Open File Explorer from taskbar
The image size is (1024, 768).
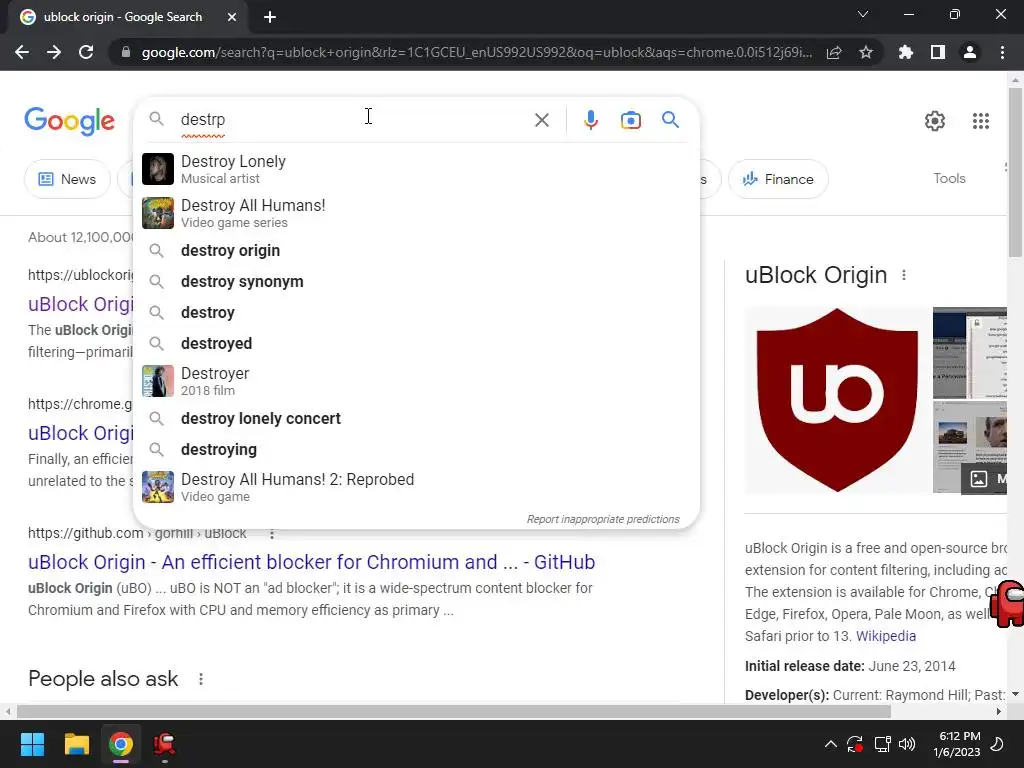coord(76,744)
